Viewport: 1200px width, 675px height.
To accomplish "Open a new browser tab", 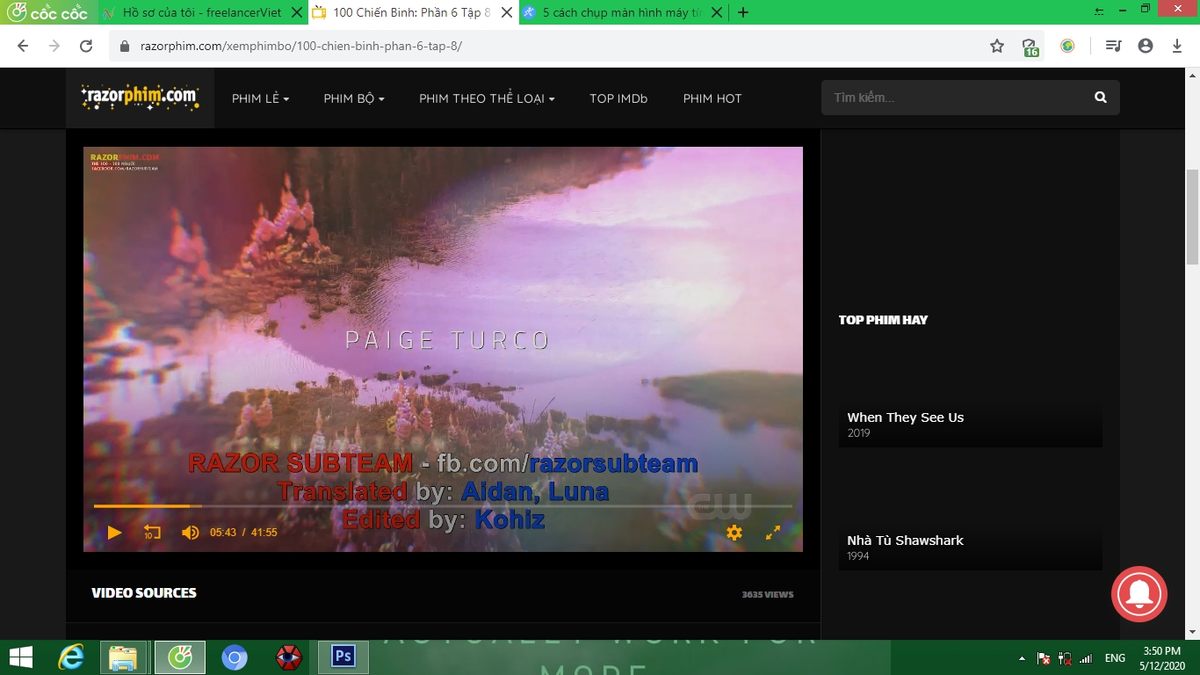I will point(742,13).
